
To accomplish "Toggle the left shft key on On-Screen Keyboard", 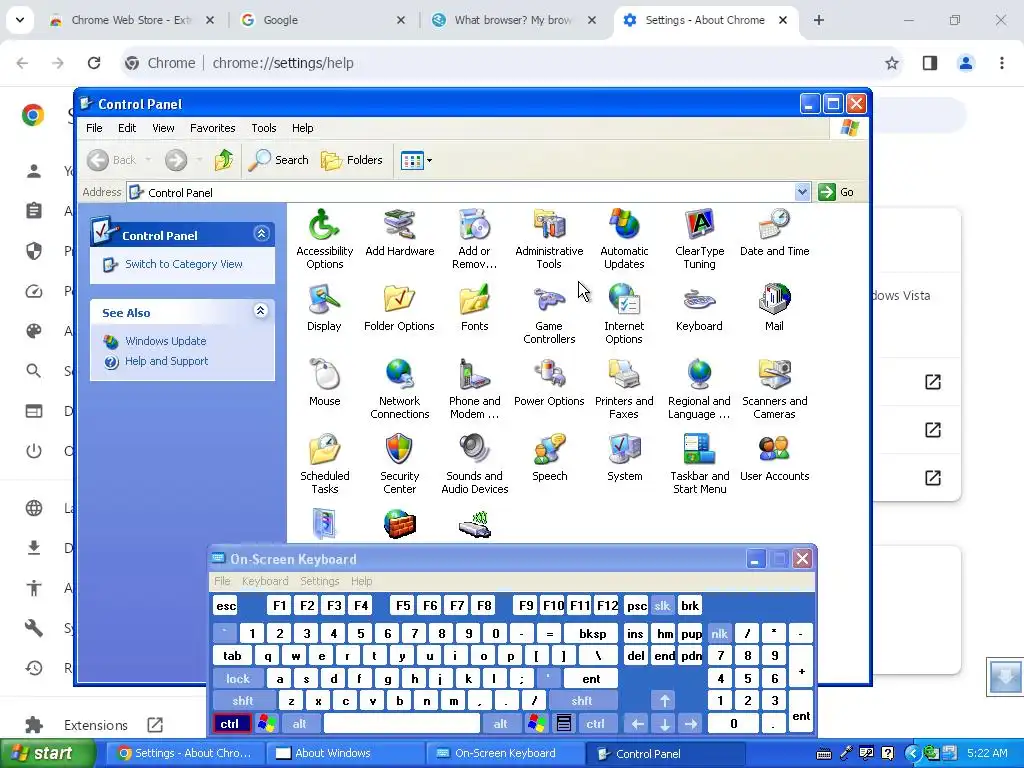I will click(x=242, y=701).
